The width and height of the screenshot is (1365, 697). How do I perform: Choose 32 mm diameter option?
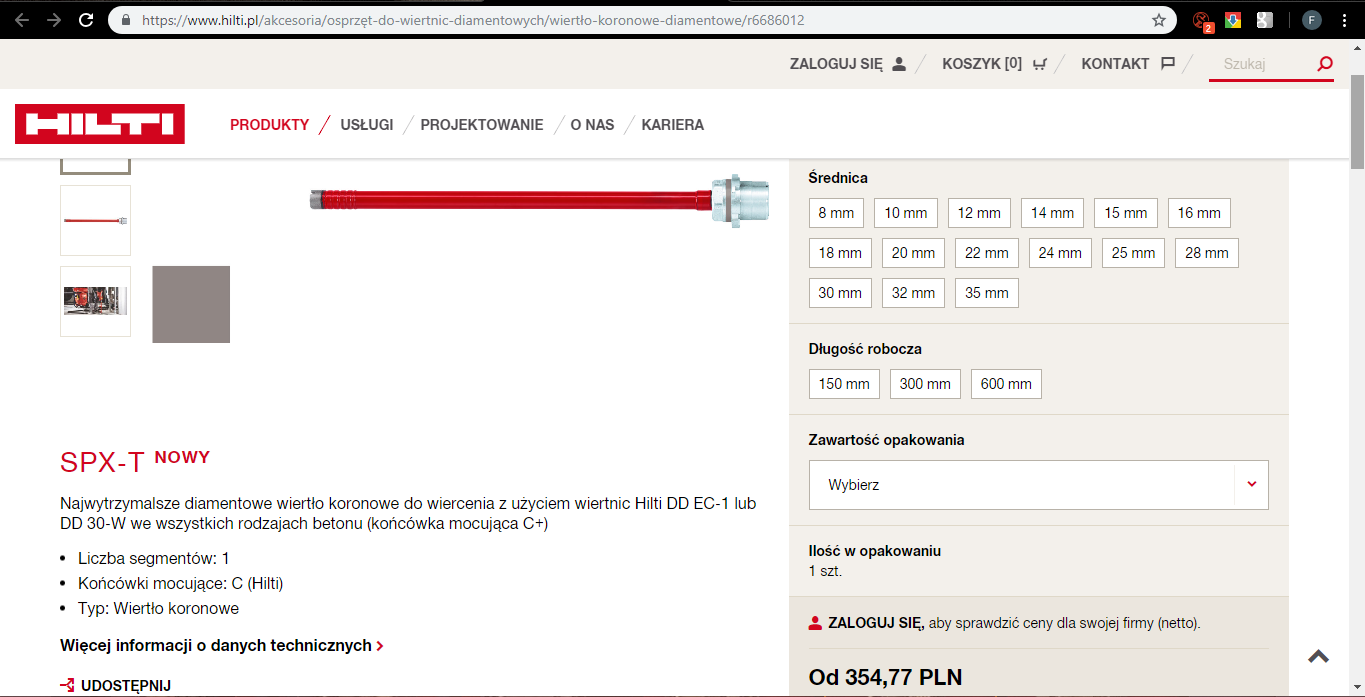913,293
